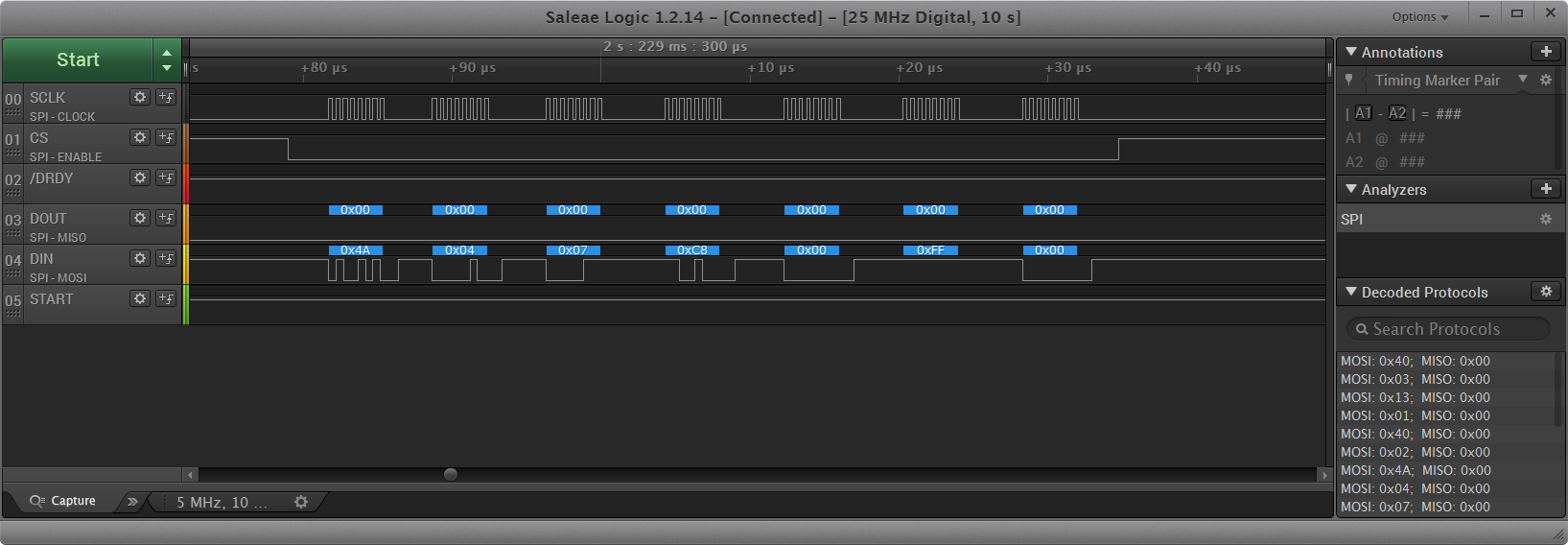Click the red color bar of /DRDY channel

pos(186,183)
